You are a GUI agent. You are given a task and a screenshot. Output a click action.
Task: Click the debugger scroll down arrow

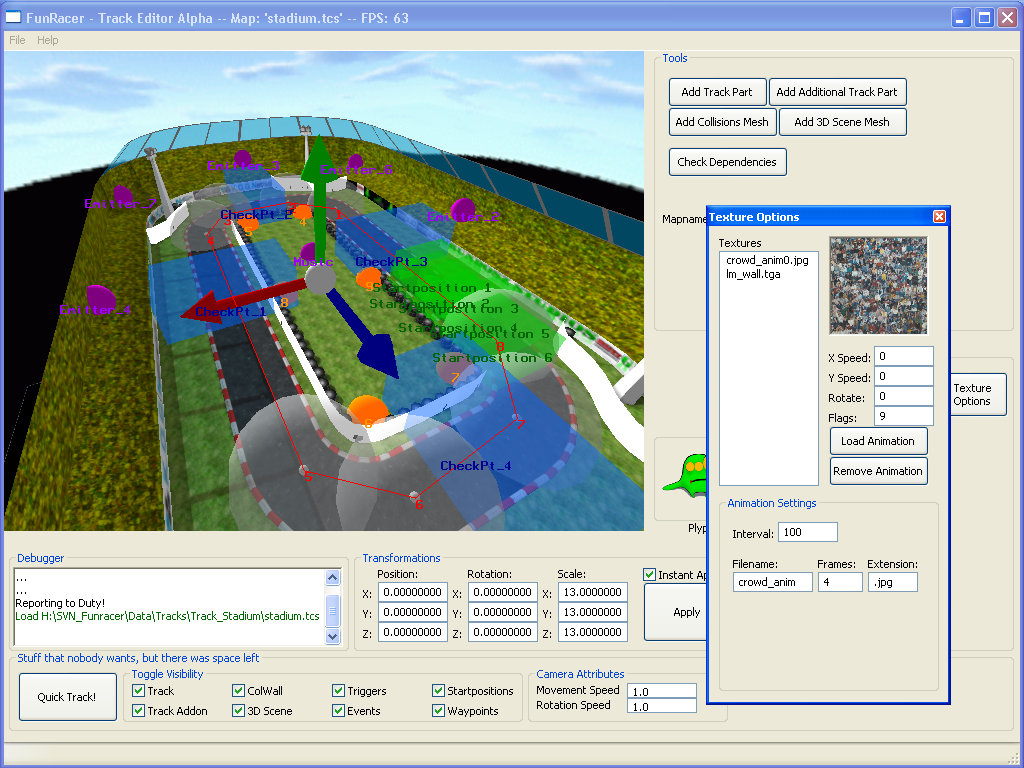333,638
